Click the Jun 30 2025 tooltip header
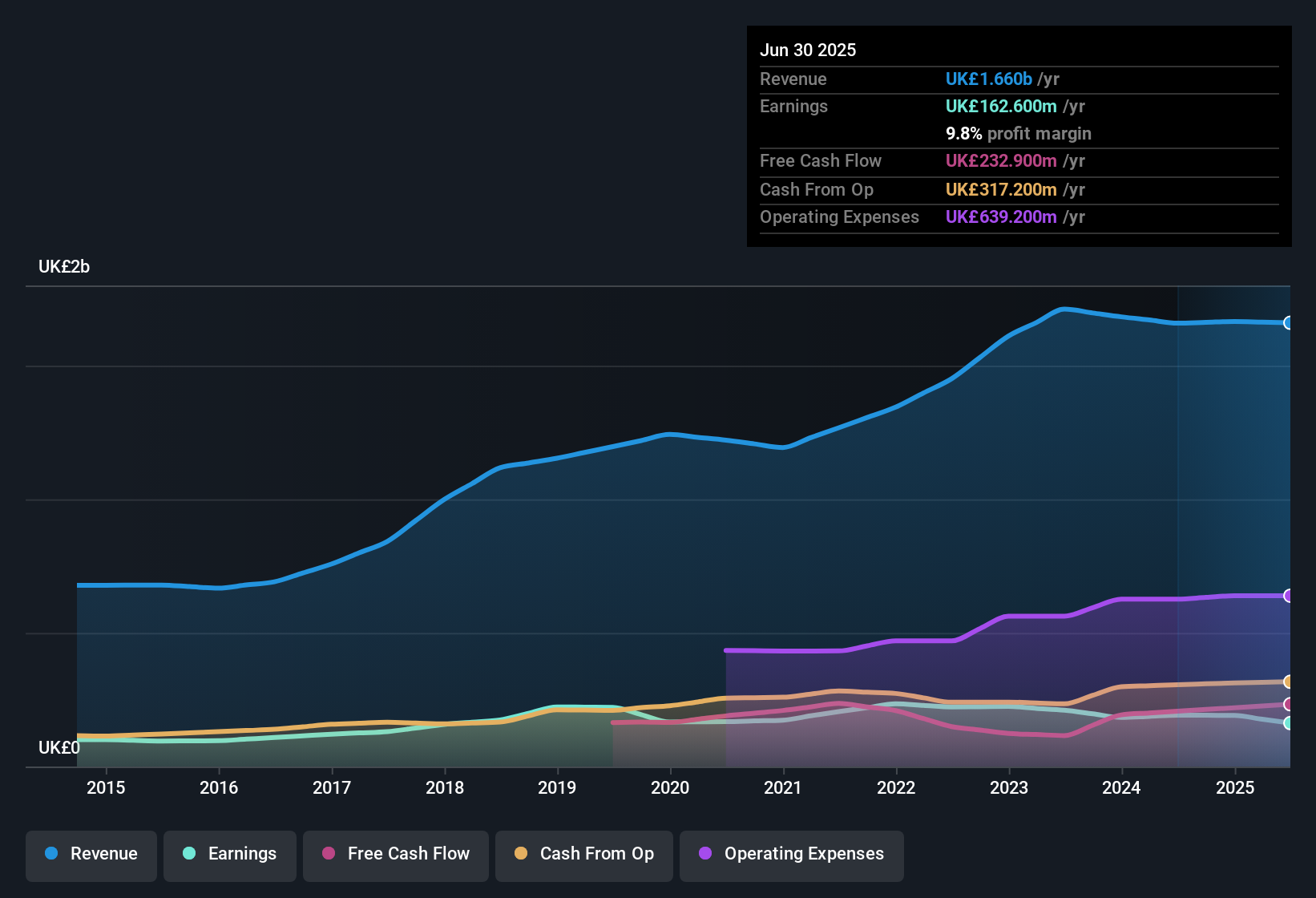 pyautogui.click(x=808, y=51)
